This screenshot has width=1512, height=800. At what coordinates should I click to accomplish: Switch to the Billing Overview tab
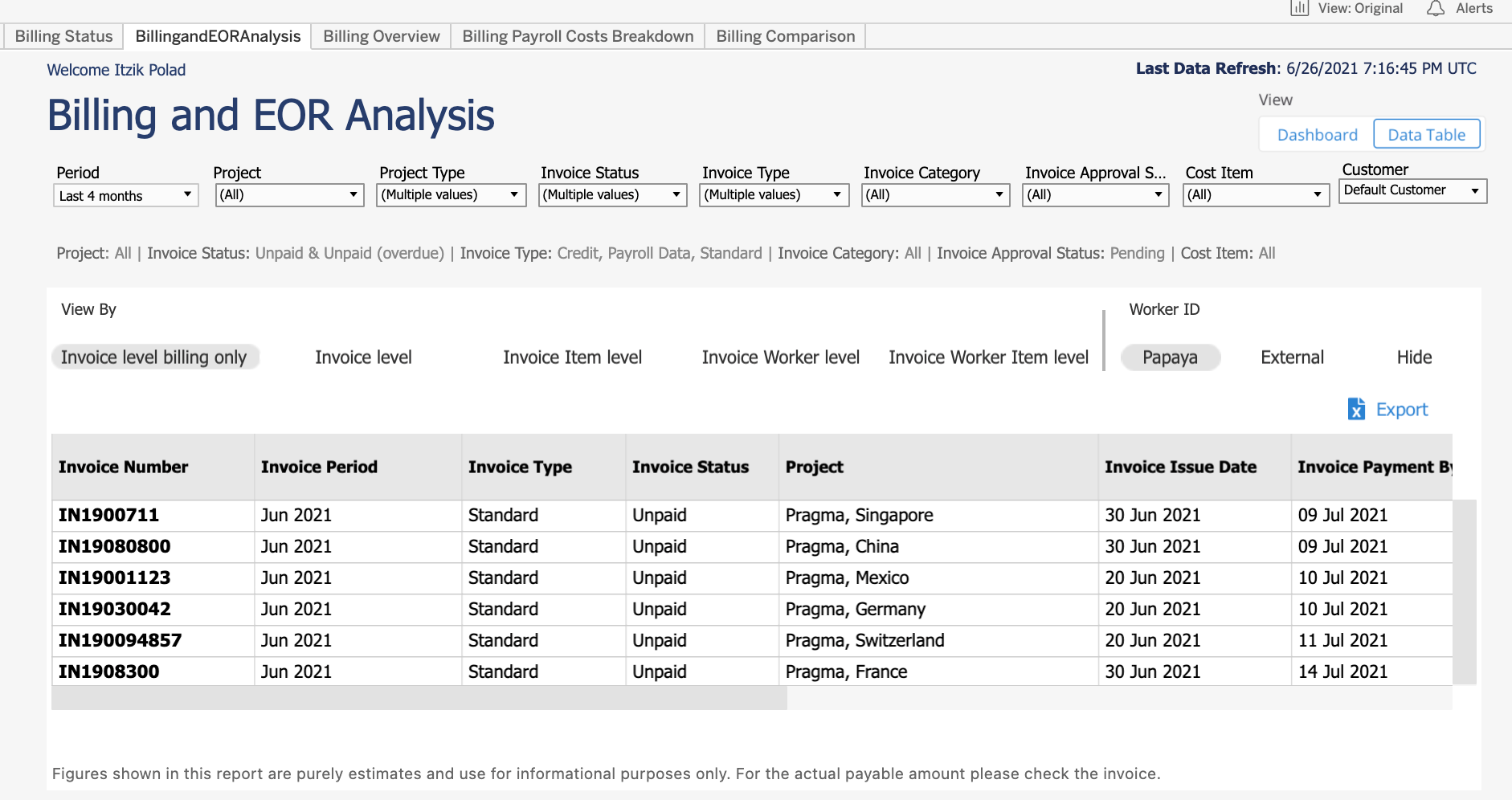[380, 35]
